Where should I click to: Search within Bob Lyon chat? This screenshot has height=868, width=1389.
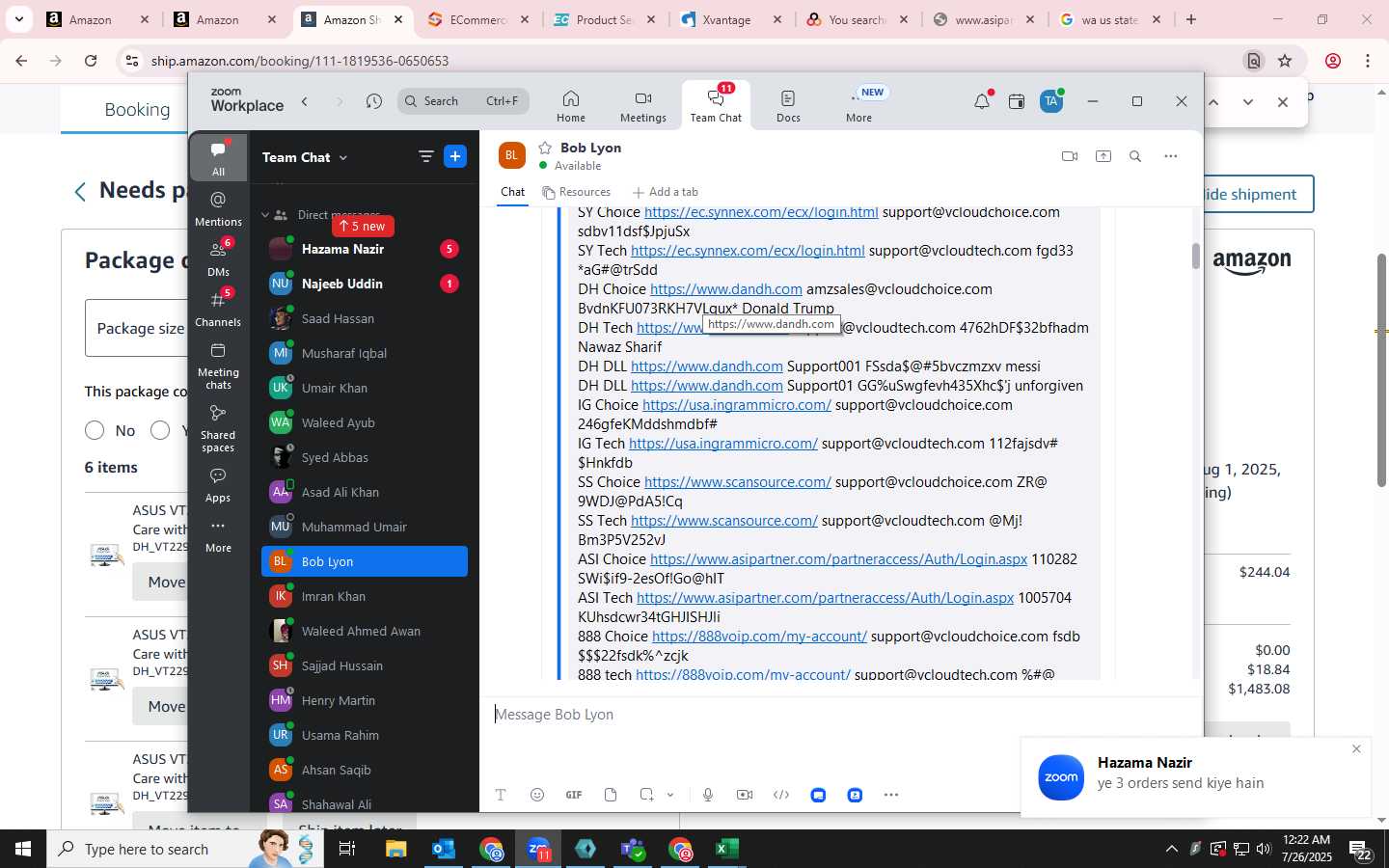[1135, 156]
